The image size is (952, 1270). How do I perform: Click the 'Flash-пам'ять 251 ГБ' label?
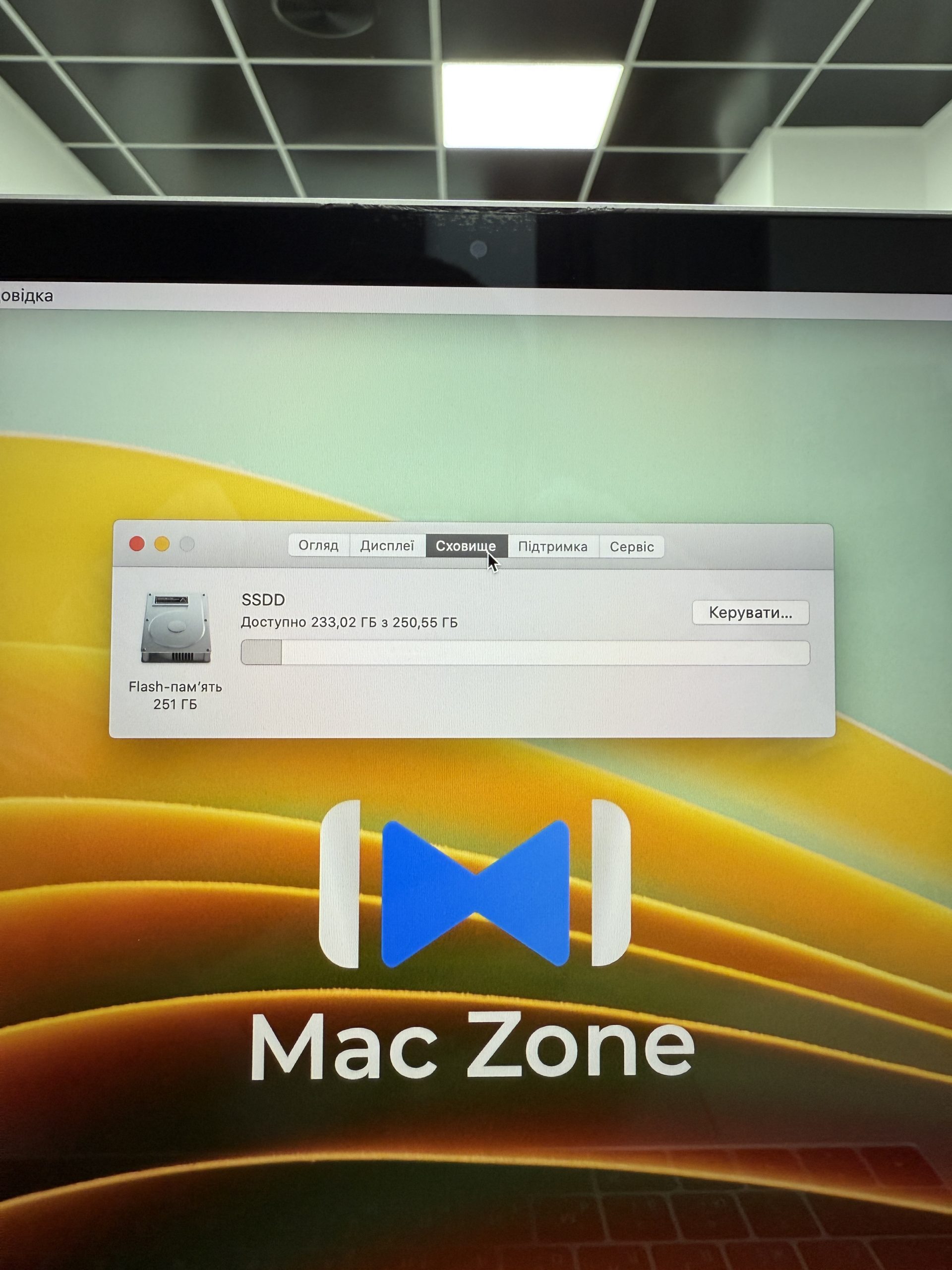click(175, 696)
